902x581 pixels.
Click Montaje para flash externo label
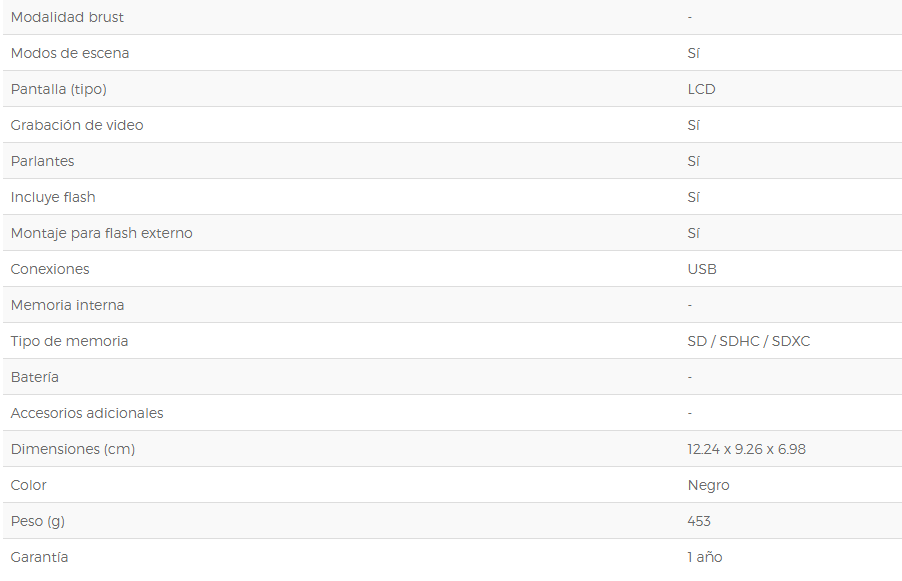pos(101,233)
